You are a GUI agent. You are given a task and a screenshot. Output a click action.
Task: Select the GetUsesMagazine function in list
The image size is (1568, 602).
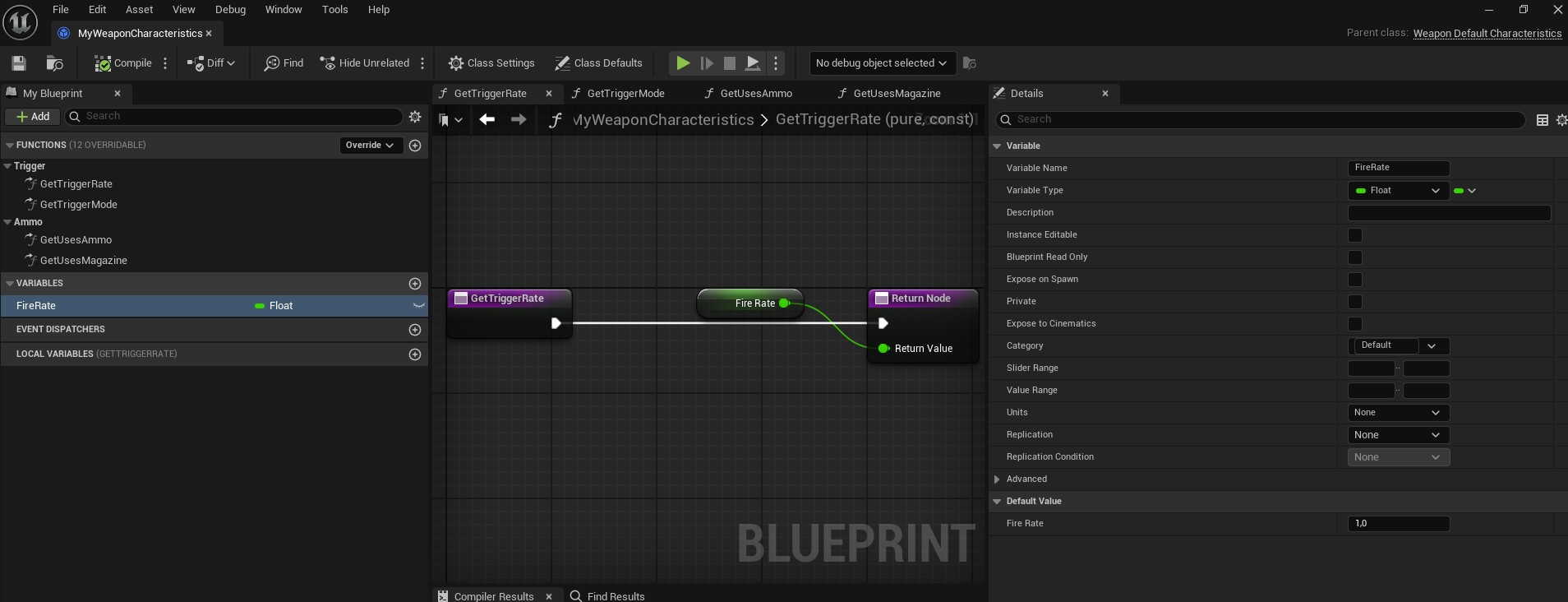click(84, 261)
